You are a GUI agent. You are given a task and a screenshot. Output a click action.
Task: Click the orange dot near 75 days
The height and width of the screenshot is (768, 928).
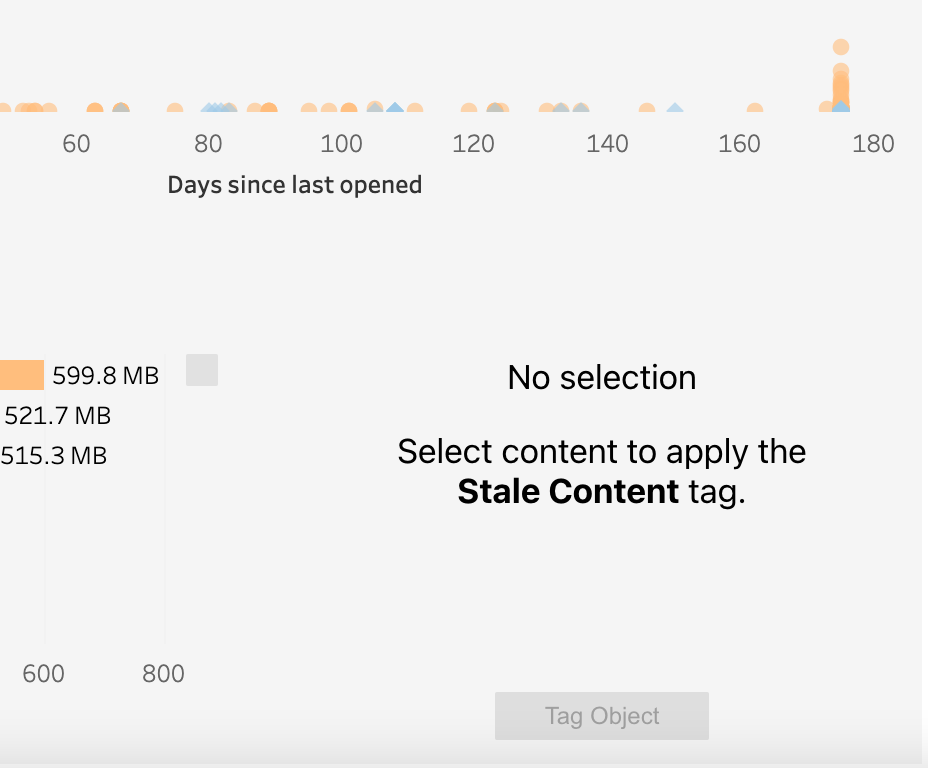[x=175, y=111]
